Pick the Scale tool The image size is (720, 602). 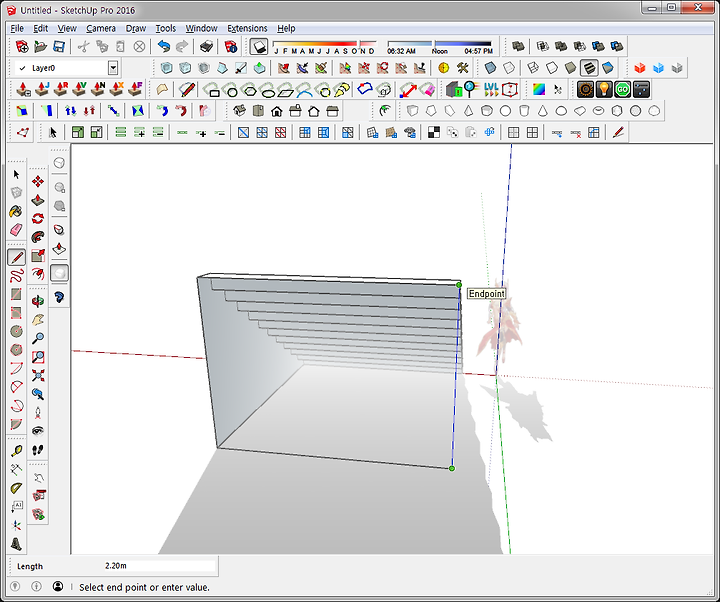[x=38, y=255]
